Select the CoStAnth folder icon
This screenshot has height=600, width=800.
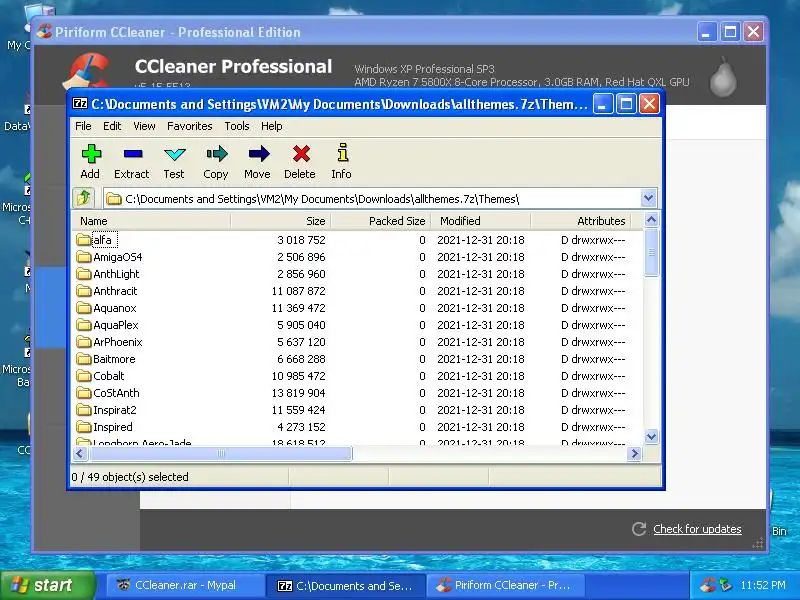84,393
